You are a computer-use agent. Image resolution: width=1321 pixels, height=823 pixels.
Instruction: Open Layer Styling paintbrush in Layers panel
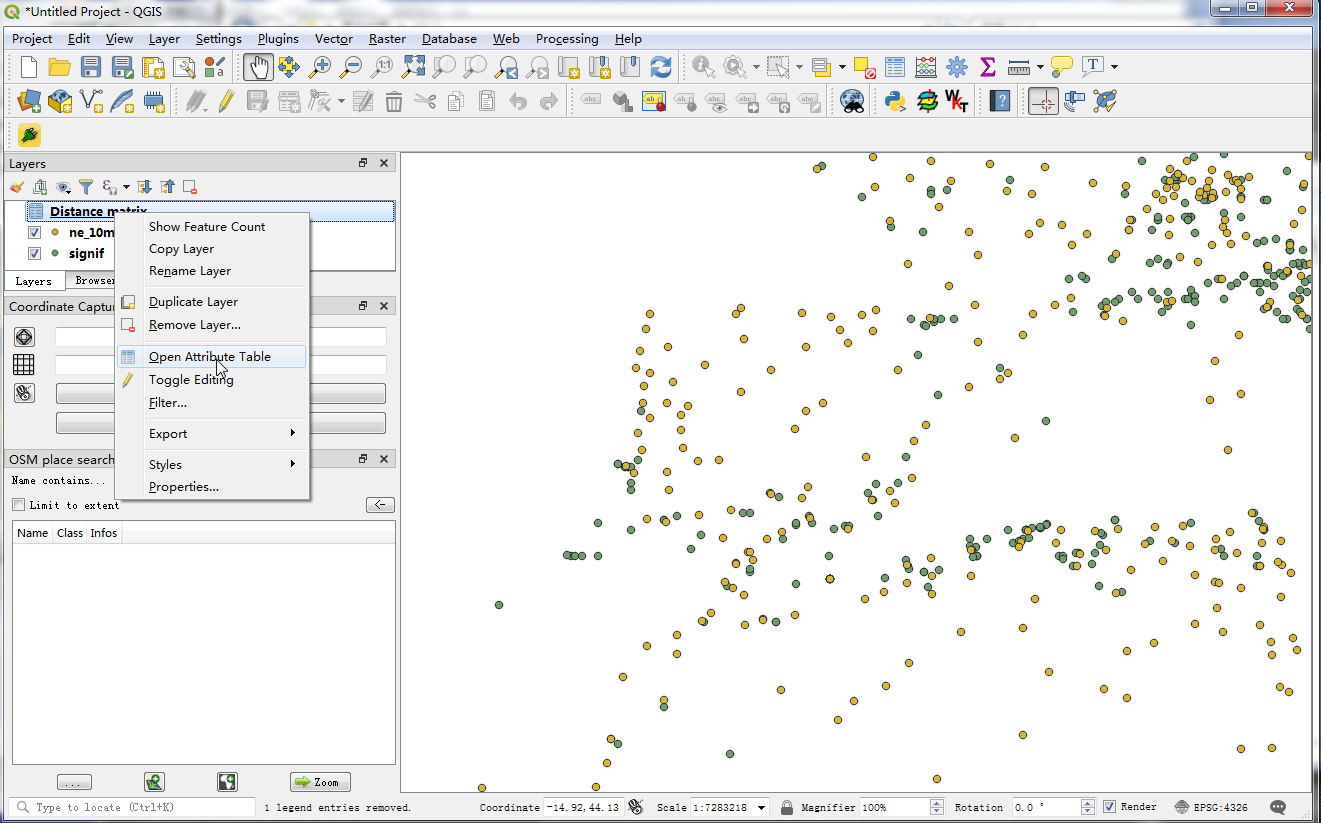[16, 187]
